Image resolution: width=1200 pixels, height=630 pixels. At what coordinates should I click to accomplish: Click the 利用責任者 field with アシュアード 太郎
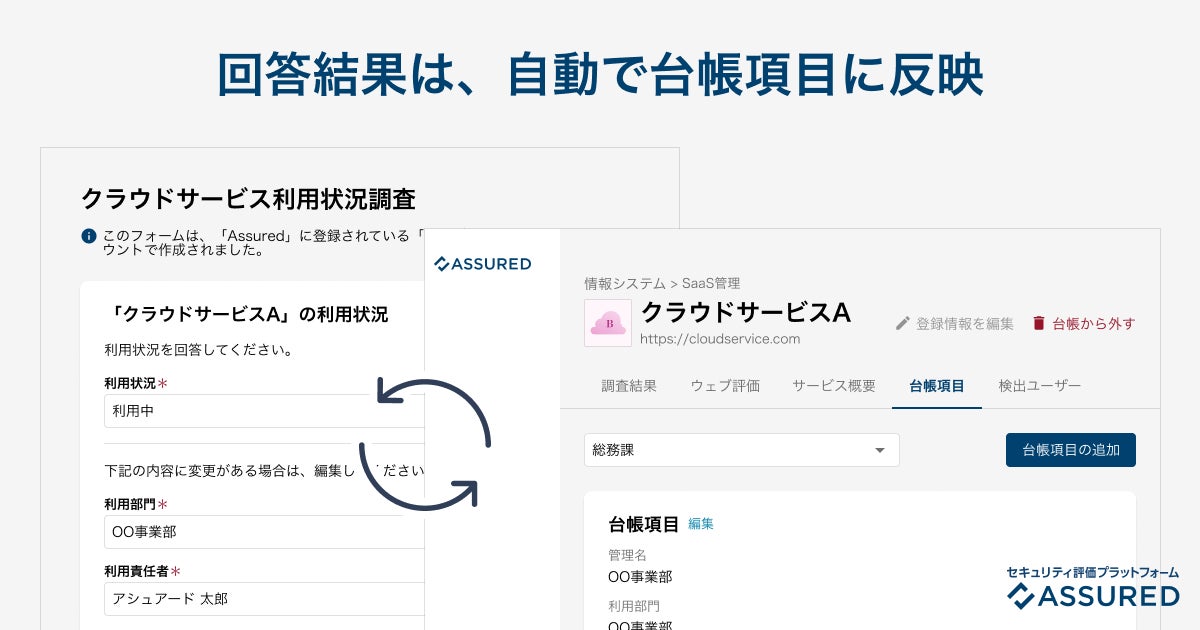point(264,599)
